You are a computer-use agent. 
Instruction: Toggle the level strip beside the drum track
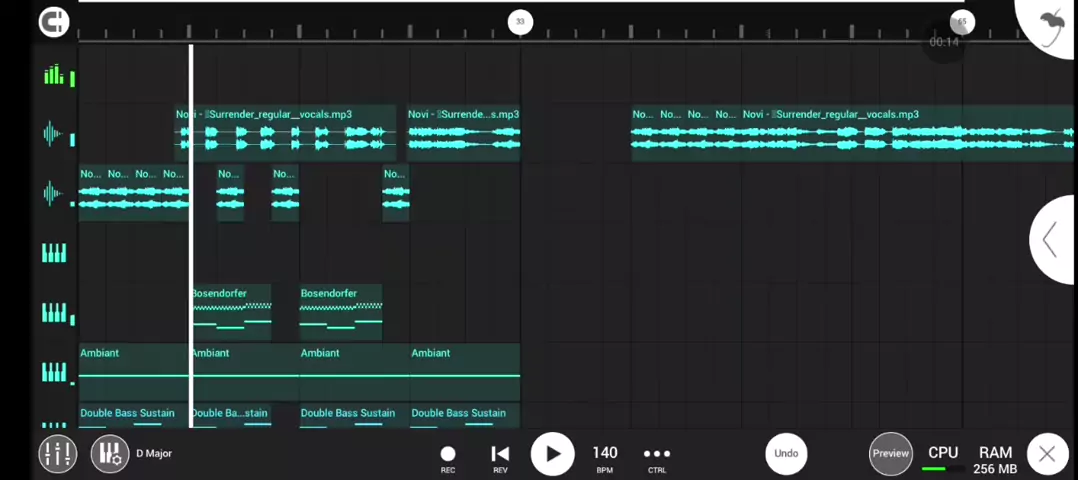72,78
